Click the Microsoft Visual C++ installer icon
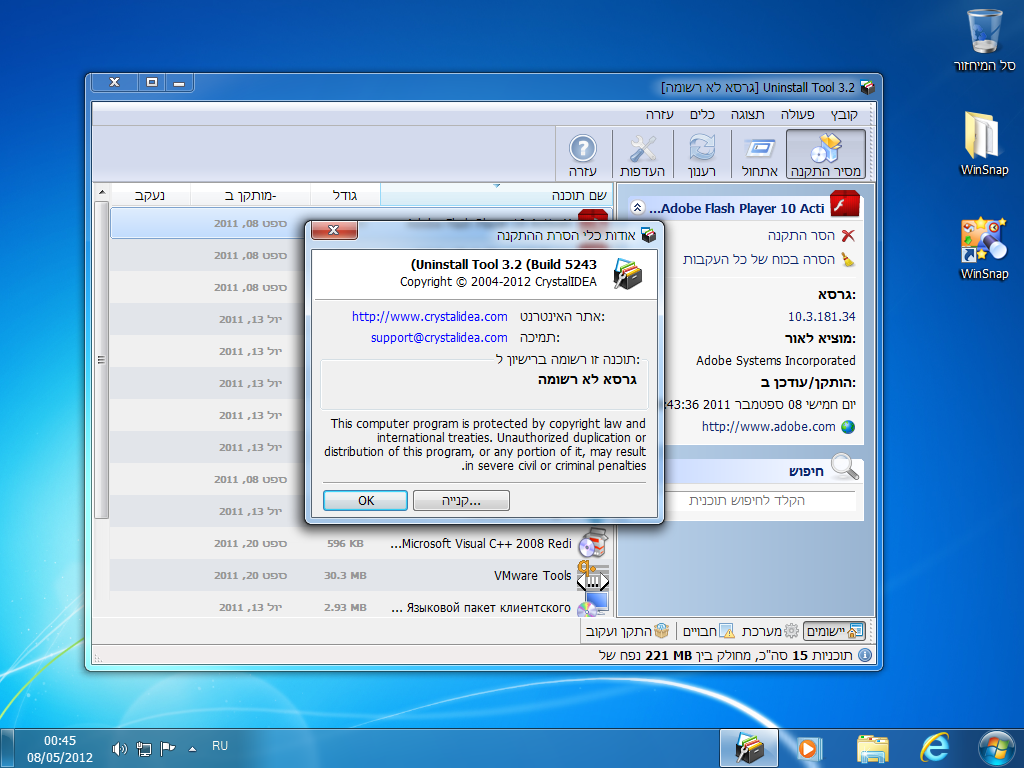 [x=593, y=543]
